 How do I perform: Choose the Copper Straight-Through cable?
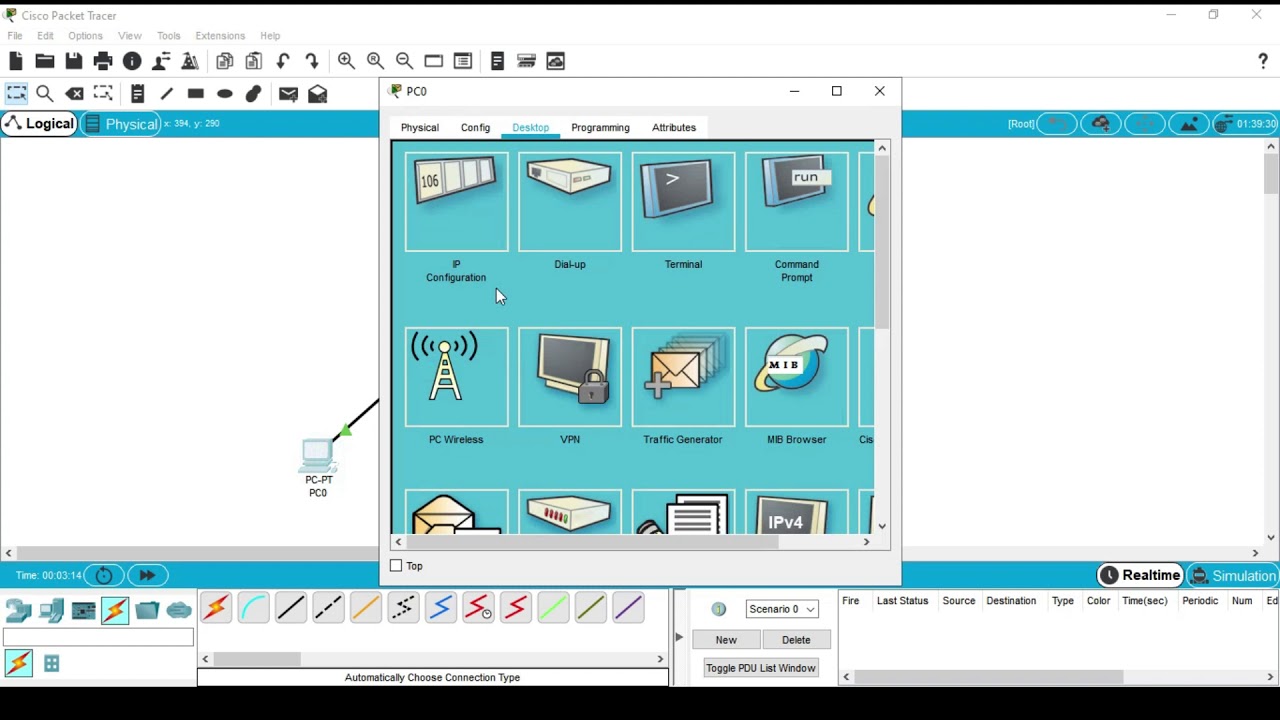point(291,608)
